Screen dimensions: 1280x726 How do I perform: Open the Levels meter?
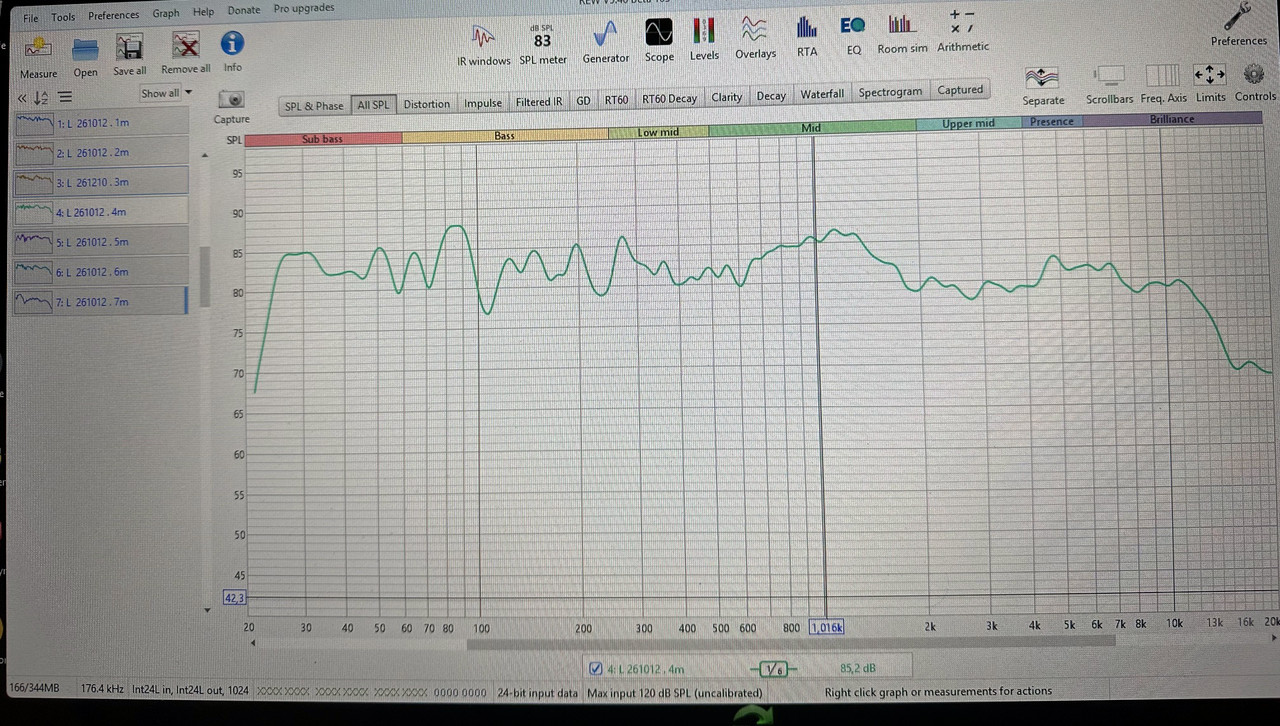click(704, 40)
